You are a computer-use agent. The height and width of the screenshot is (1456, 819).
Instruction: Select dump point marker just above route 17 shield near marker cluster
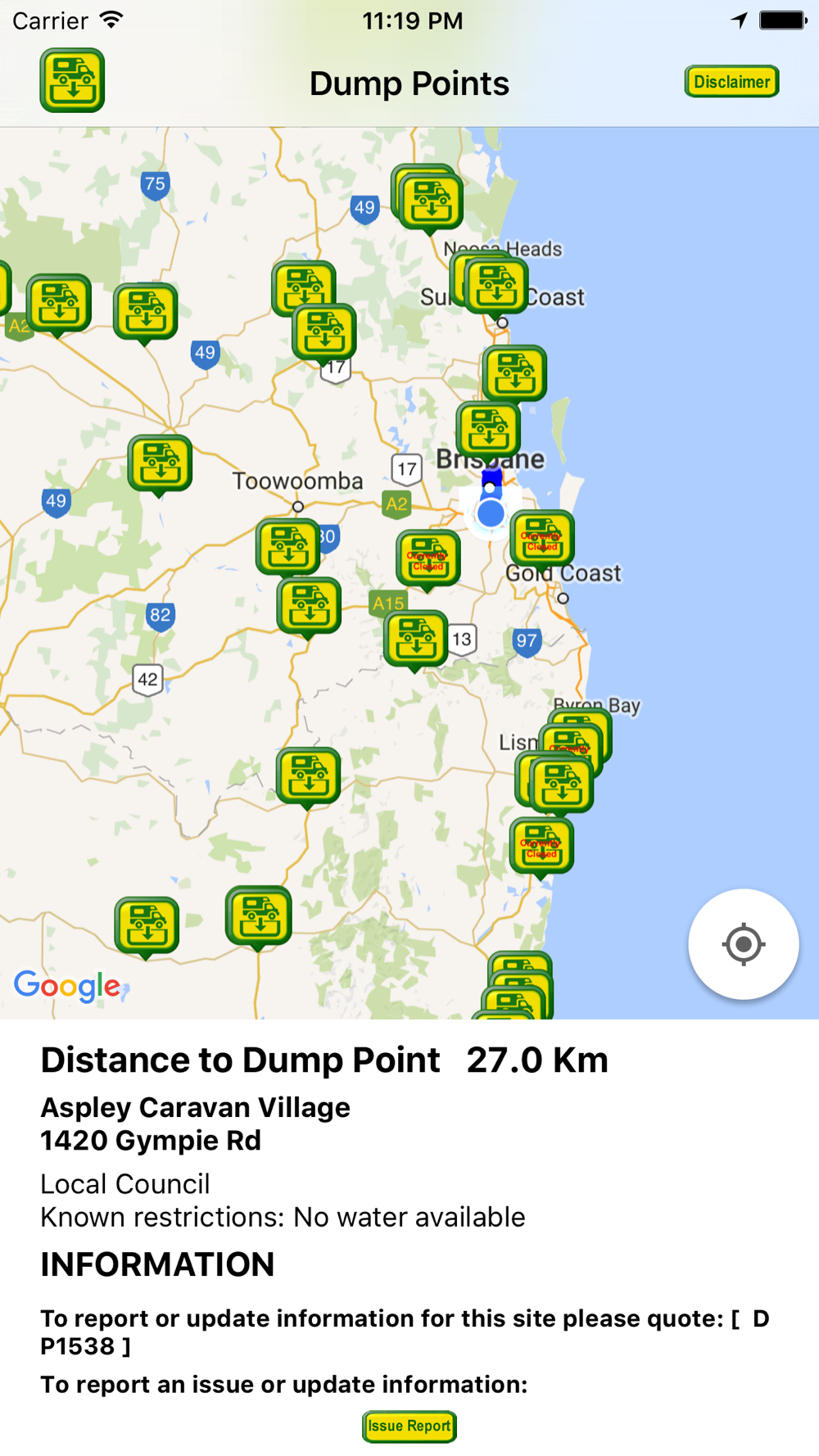pos(324,332)
